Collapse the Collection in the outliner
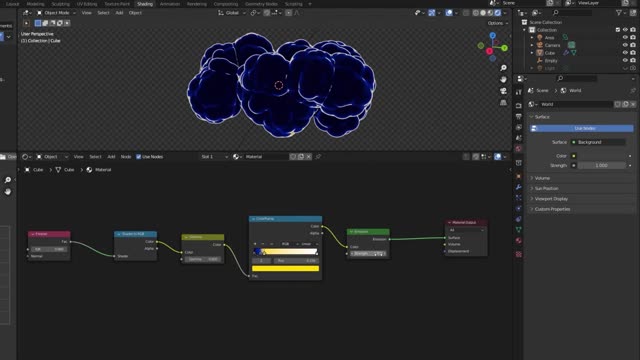The width and height of the screenshot is (640, 360). tap(524, 30)
